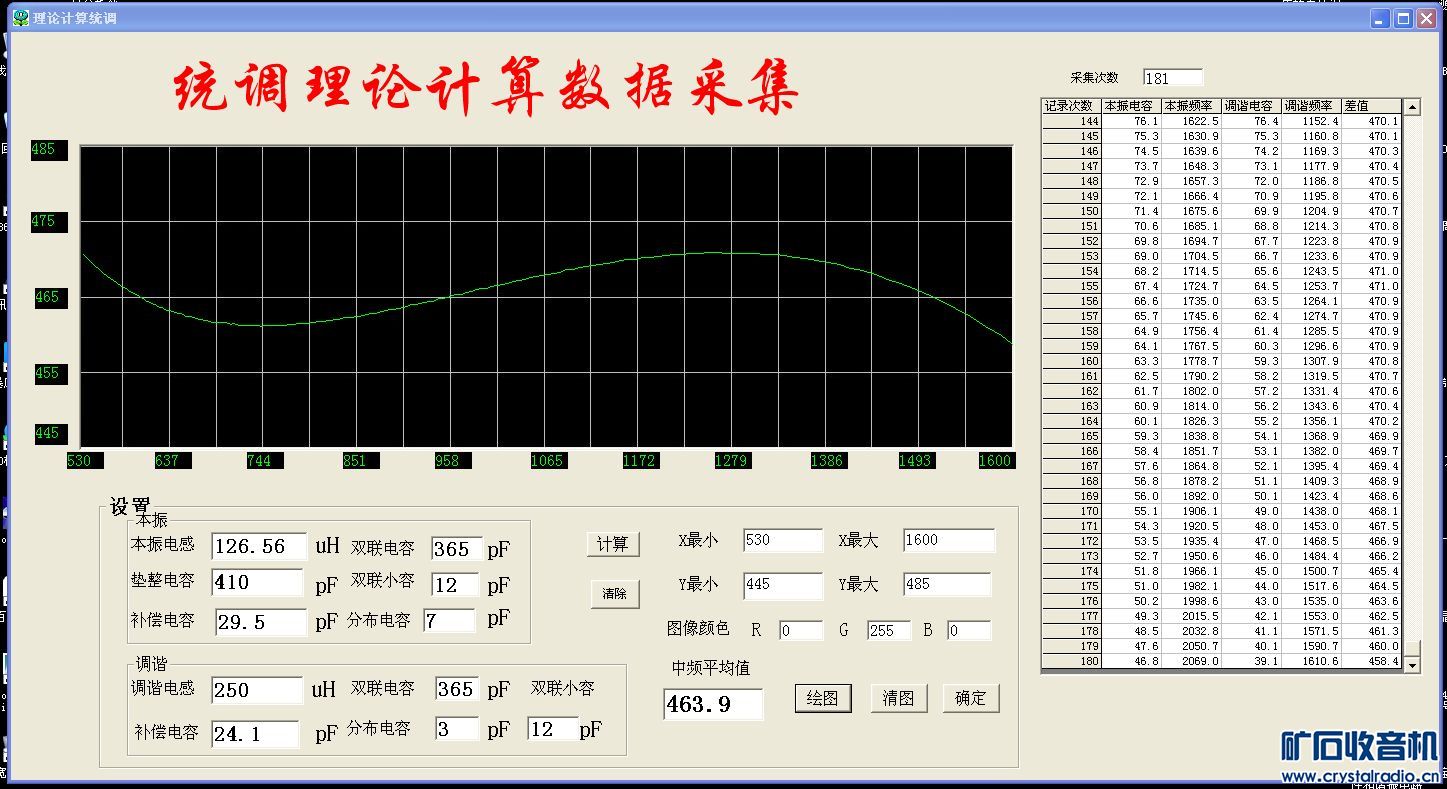1447x789 pixels.
Task: Click the 垫整电容 field showing 410
Action: coord(257,583)
